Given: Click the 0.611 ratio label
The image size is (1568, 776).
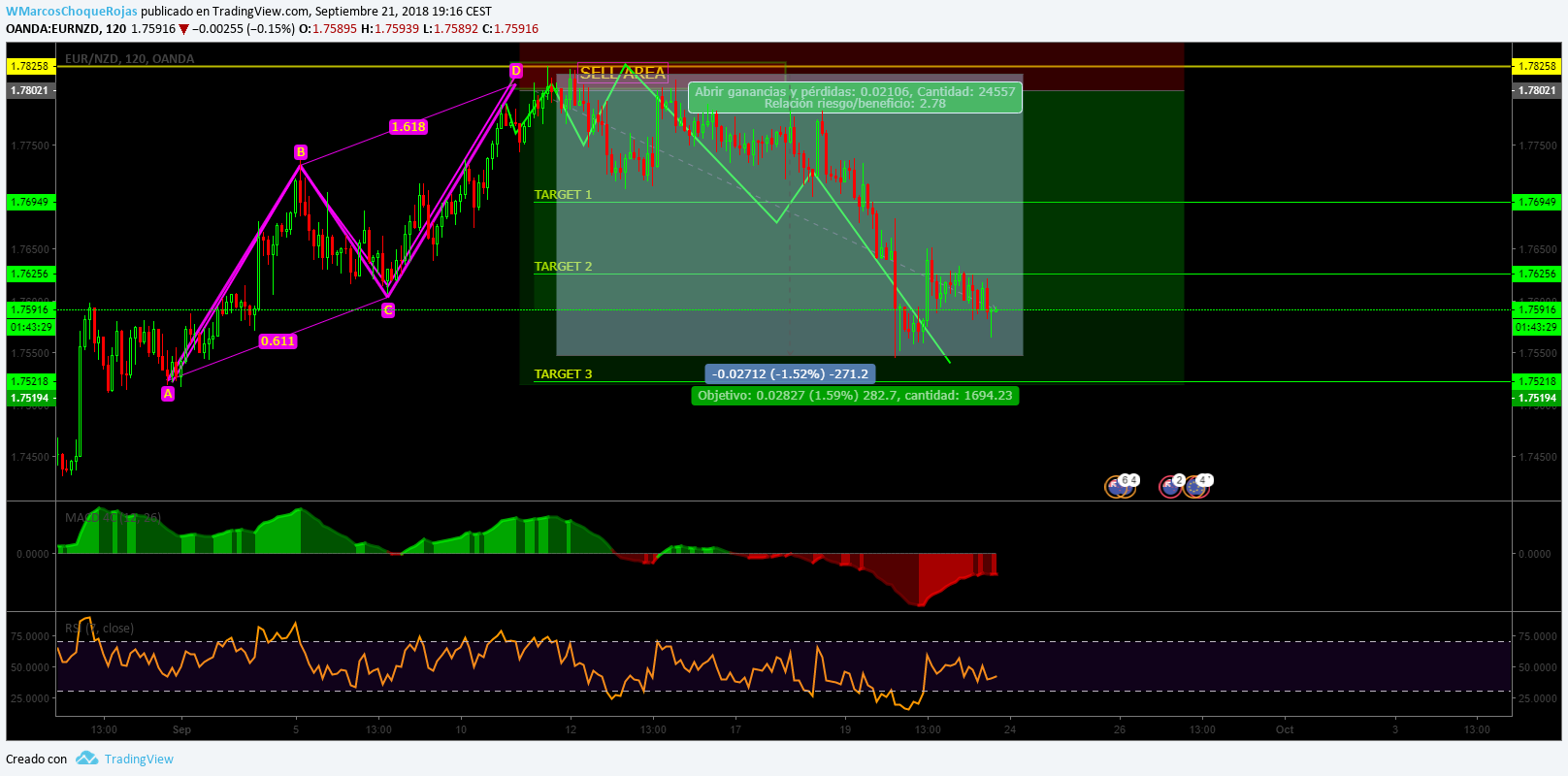Looking at the screenshot, I should (278, 341).
